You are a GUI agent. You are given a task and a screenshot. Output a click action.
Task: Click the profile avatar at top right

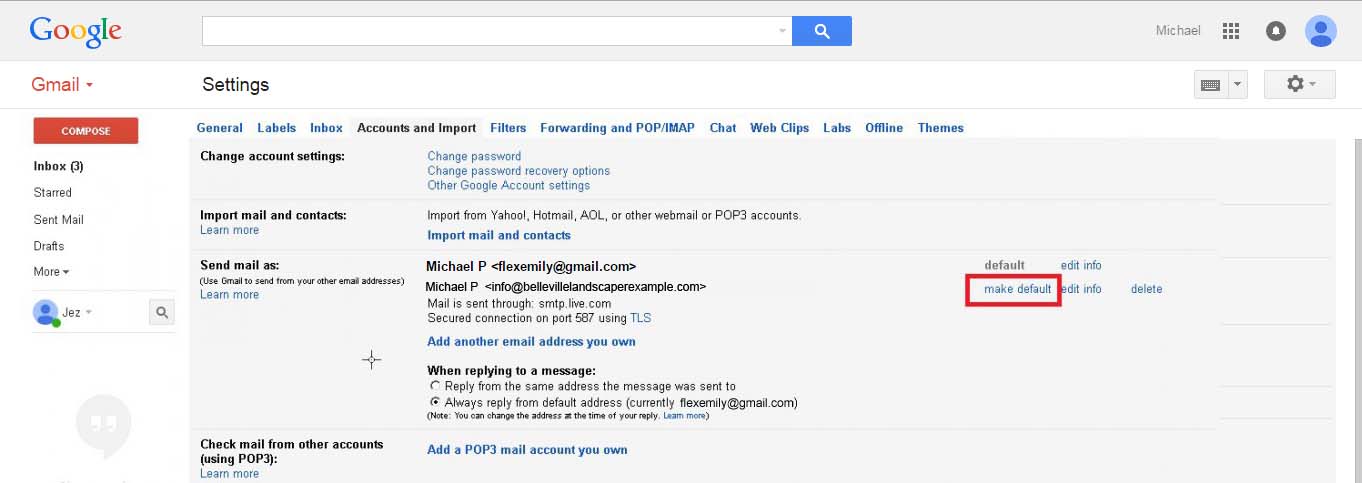click(x=1320, y=31)
